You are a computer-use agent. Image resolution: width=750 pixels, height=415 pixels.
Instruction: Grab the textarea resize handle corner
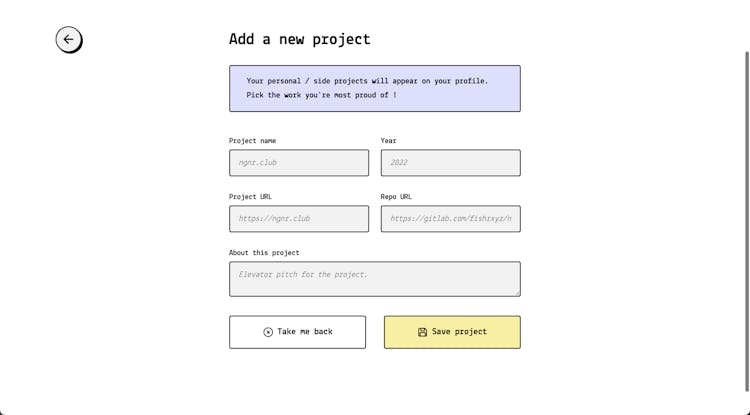[x=517, y=293]
